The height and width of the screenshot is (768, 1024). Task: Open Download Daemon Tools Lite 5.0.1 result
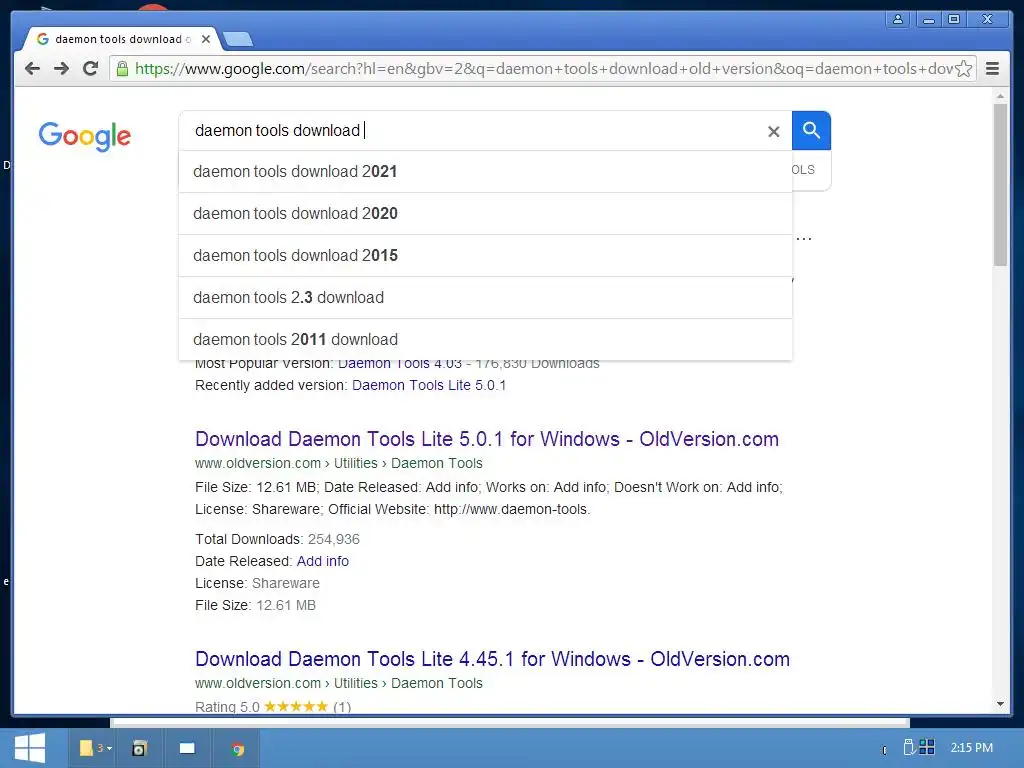[487, 439]
